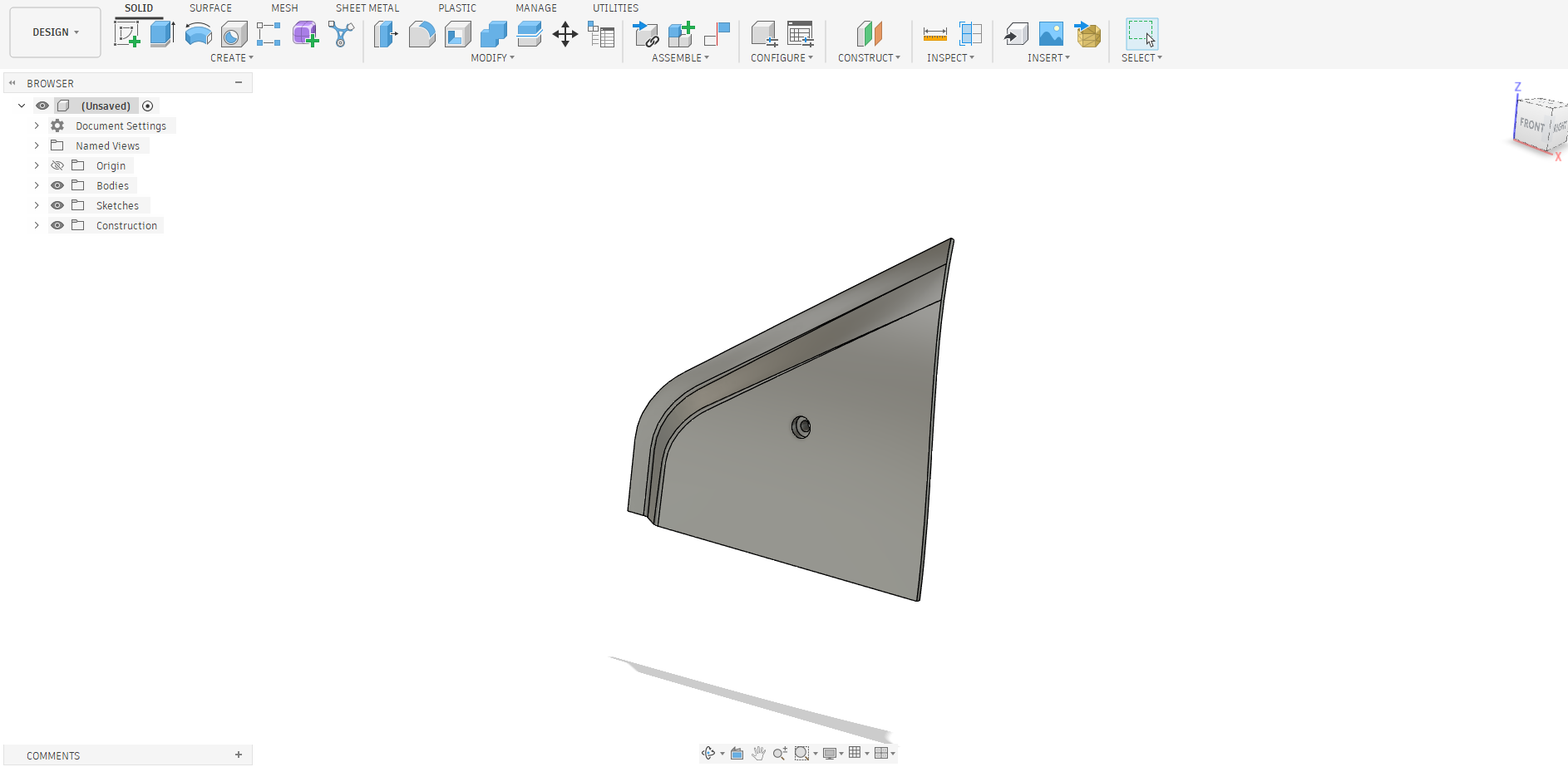Open the CONSTRUCT menu
Screen dimensions: 1568x767
(868, 58)
